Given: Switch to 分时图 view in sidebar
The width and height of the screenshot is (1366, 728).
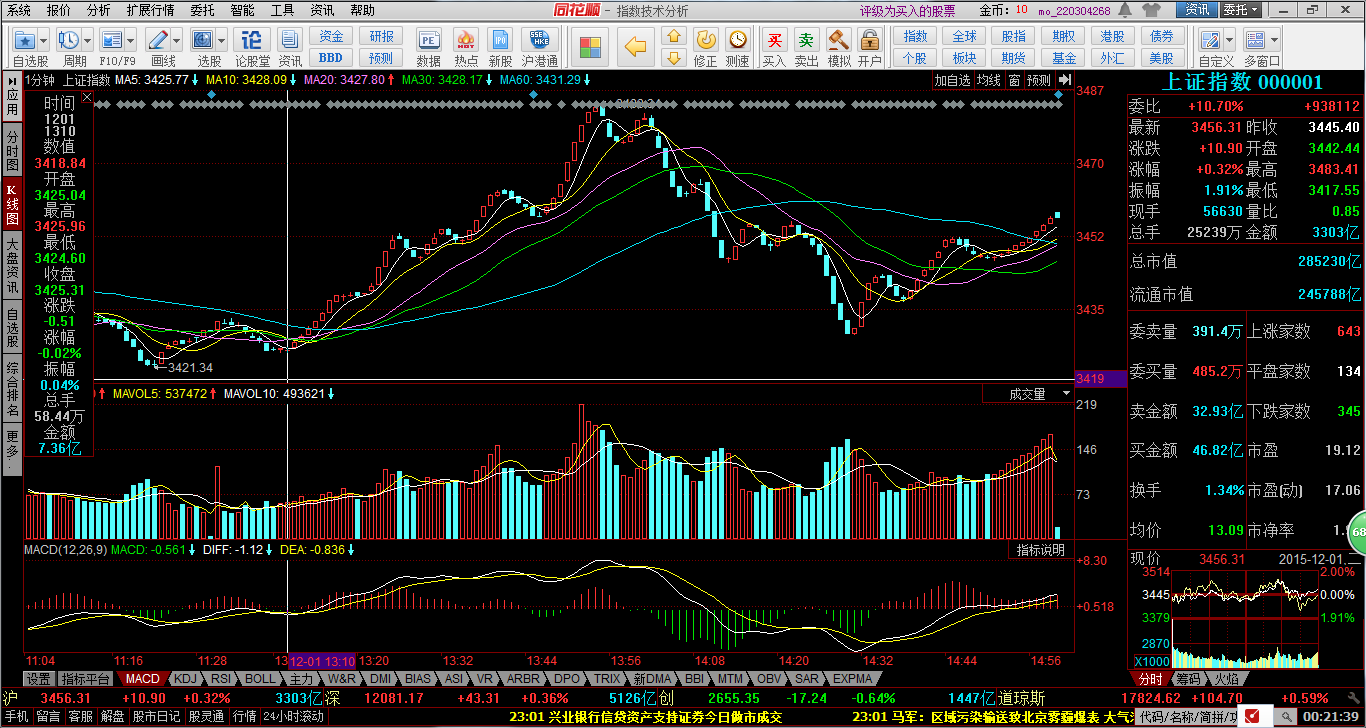Looking at the screenshot, I should pyautogui.click(x=12, y=149).
